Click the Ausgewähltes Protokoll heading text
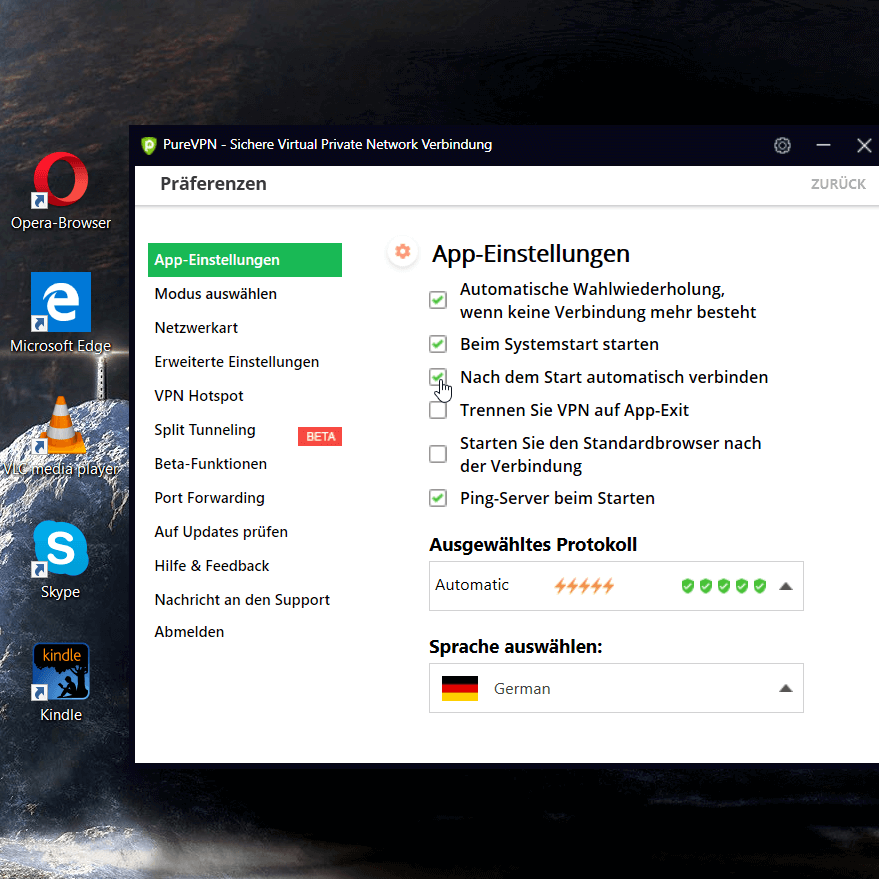The width and height of the screenshot is (879, 879). [x=533, y=544]
